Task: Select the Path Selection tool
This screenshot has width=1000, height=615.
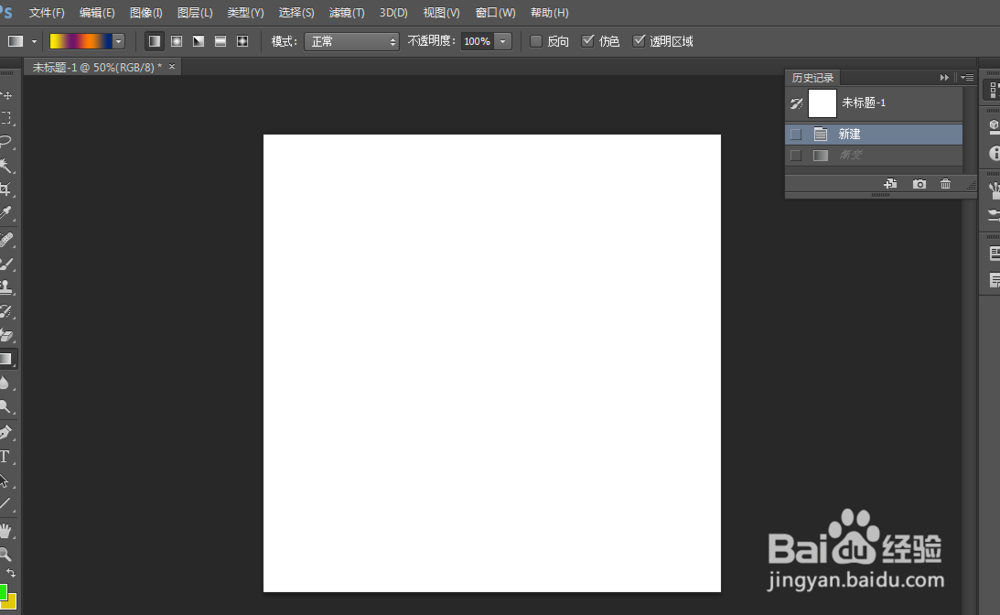Action: point(6,480)
